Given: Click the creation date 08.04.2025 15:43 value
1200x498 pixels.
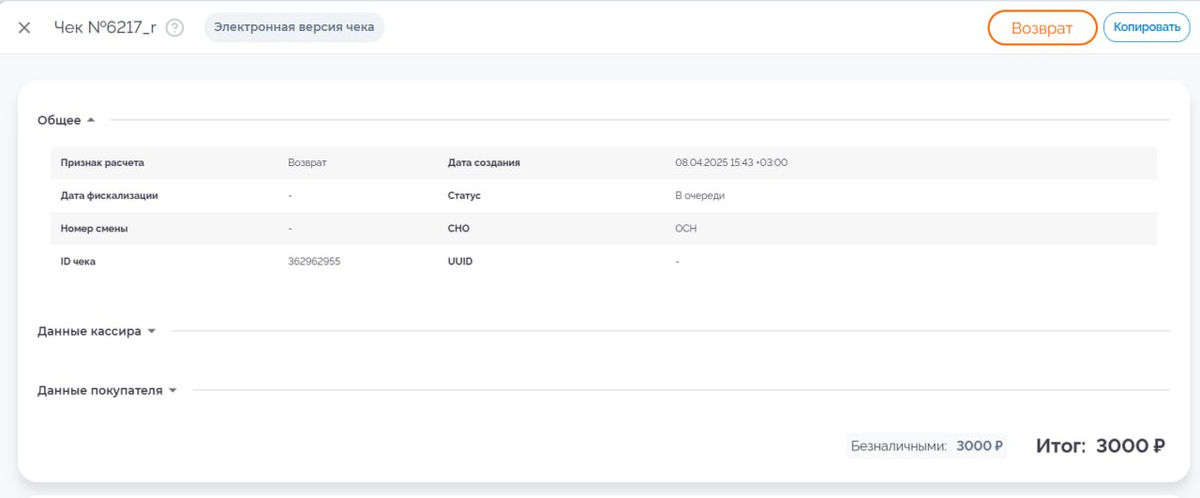Looking at the screenshot, I should [x=731, y=162].
